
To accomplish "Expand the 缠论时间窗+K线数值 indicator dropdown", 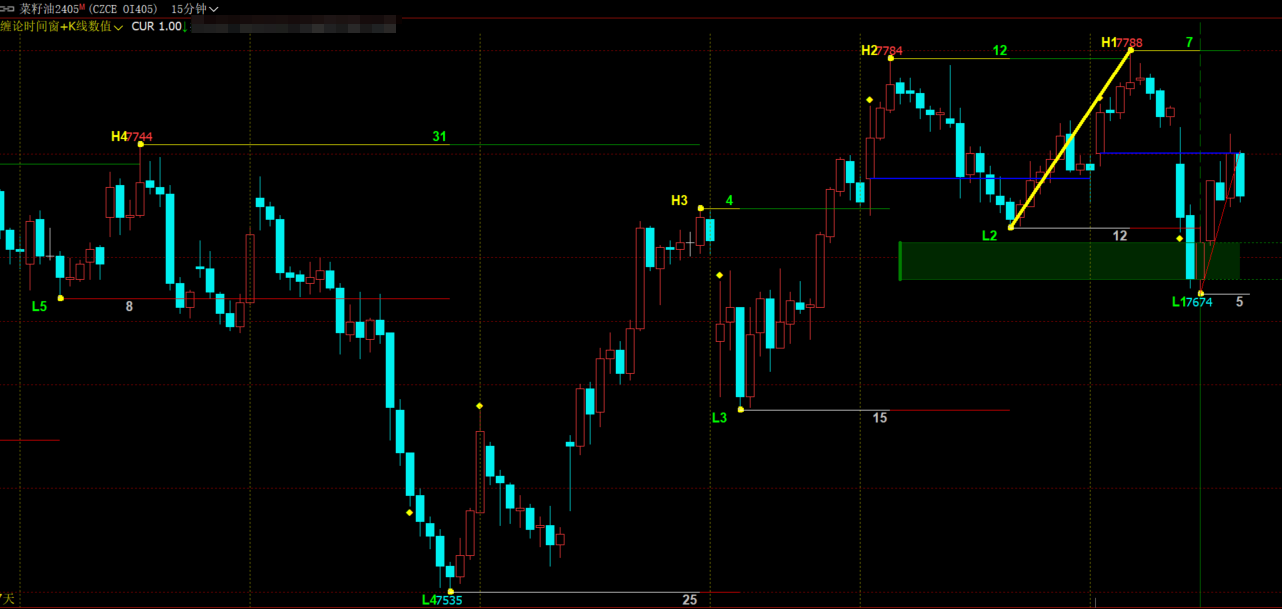I will coord(61,26).
